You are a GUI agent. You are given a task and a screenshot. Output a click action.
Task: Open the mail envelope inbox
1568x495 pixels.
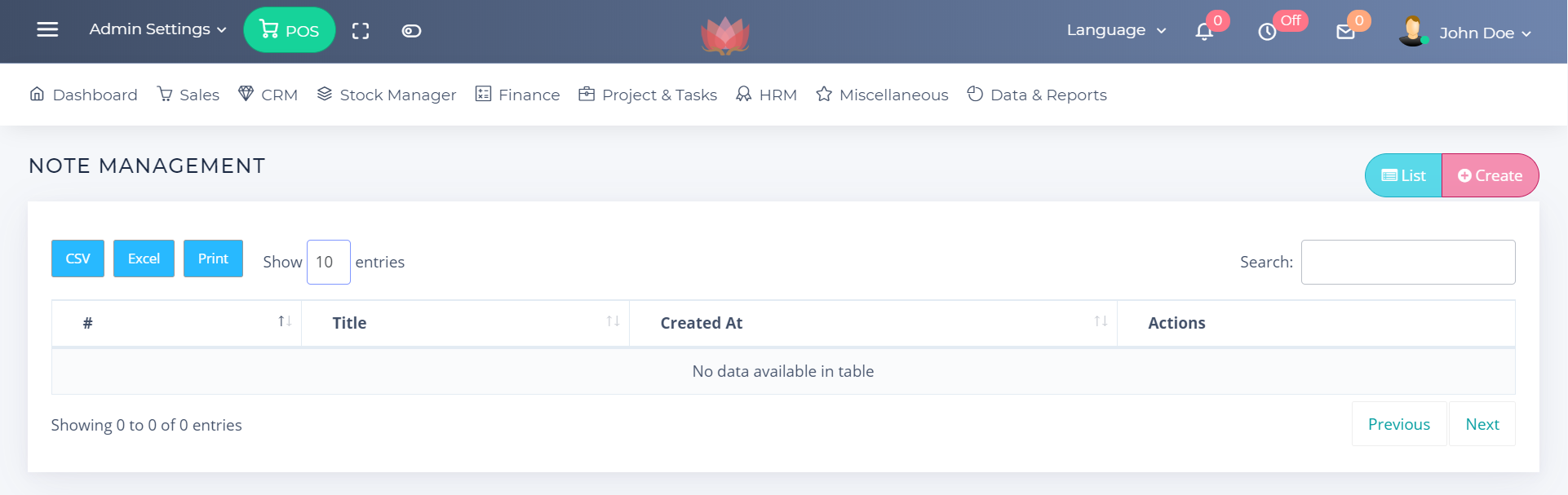1345,32
